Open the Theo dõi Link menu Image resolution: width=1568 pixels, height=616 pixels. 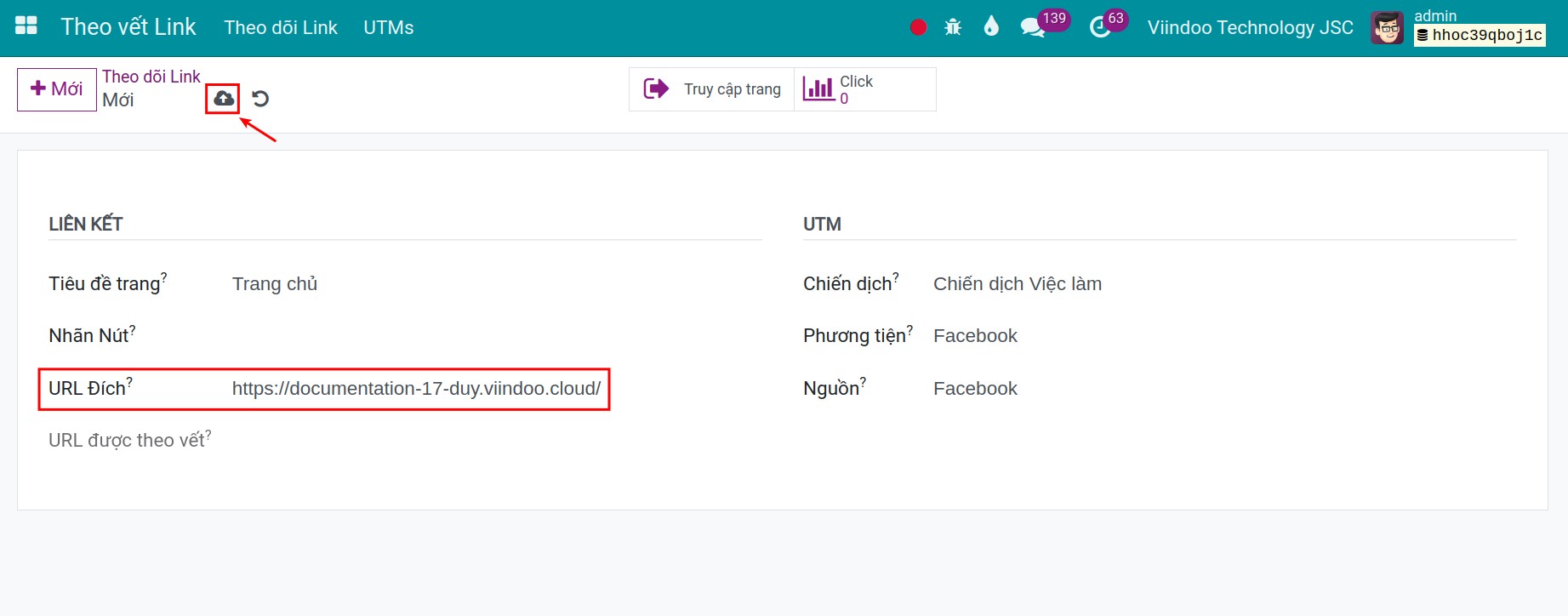(281, 27)
